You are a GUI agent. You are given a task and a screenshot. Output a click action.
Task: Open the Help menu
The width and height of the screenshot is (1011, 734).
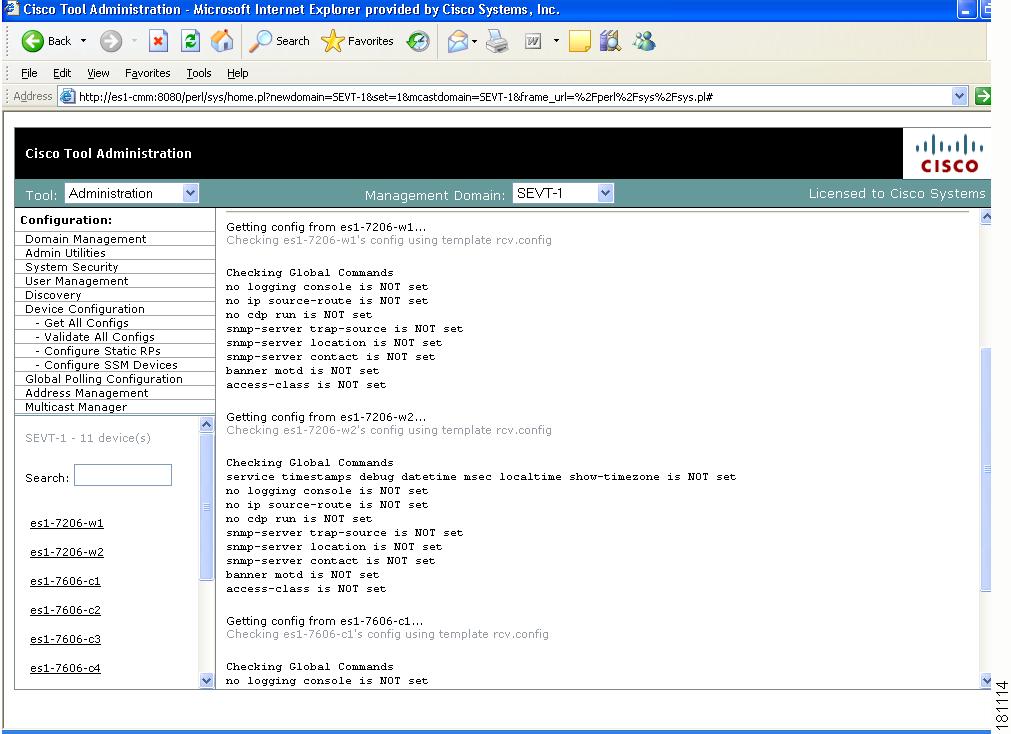(237, 73)
